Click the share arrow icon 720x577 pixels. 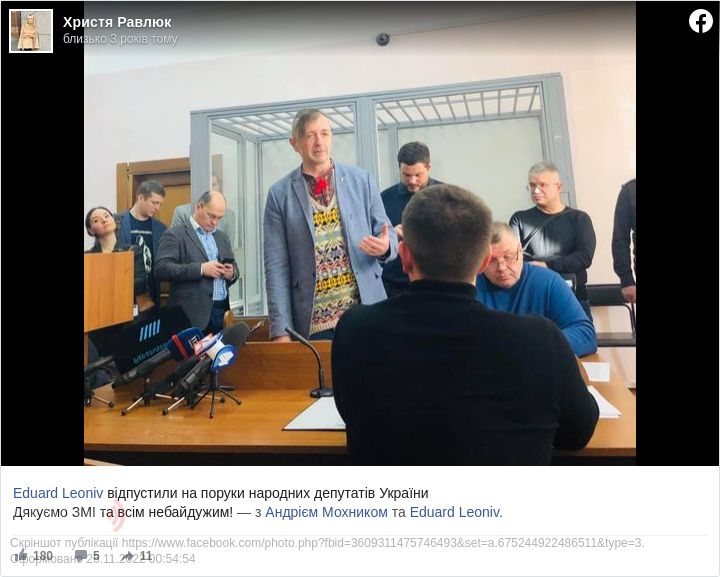(x=128, y=555)
